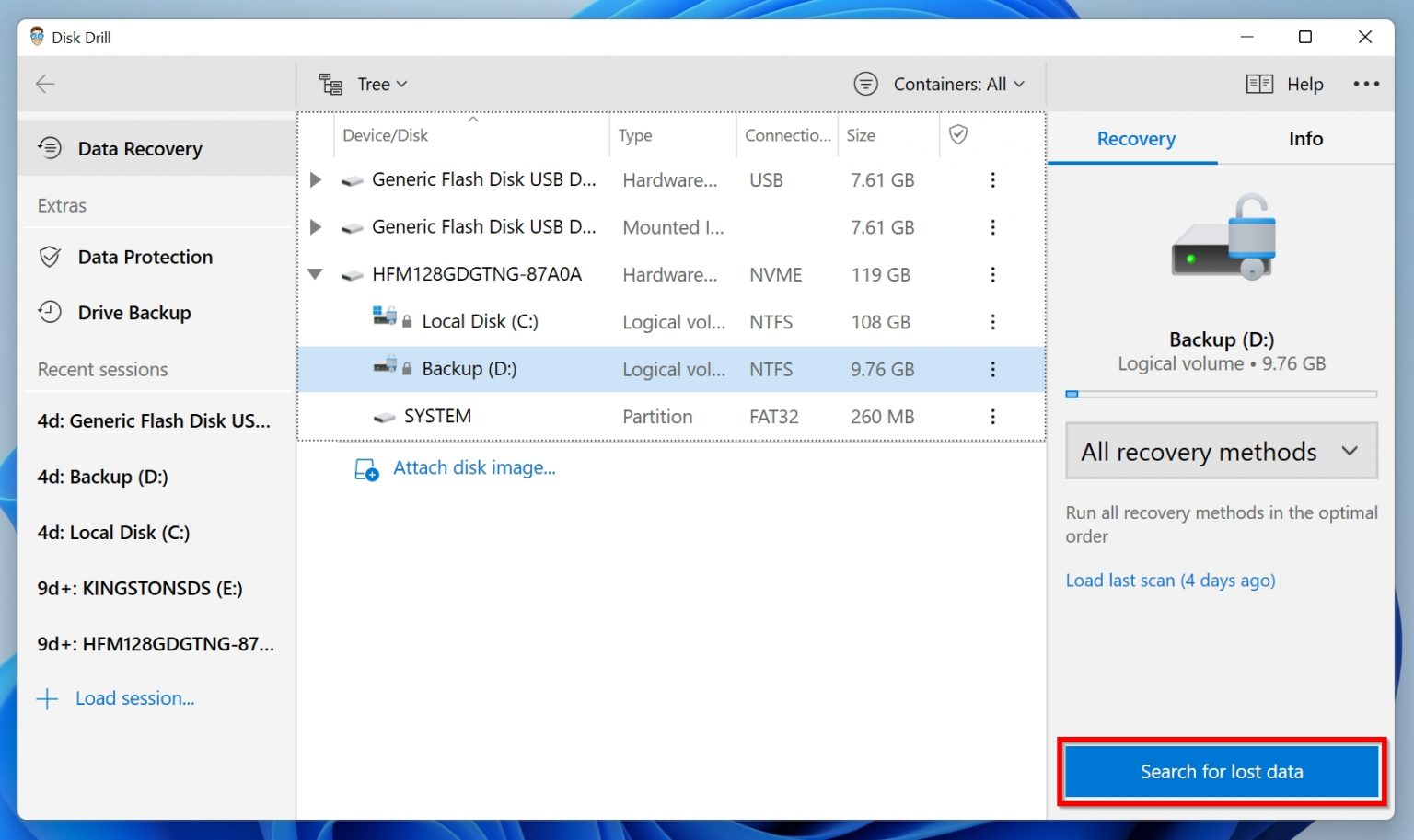Open the Containers: All filter dropdown
This screenshot has height=840, width=1414.
point(941,84)
